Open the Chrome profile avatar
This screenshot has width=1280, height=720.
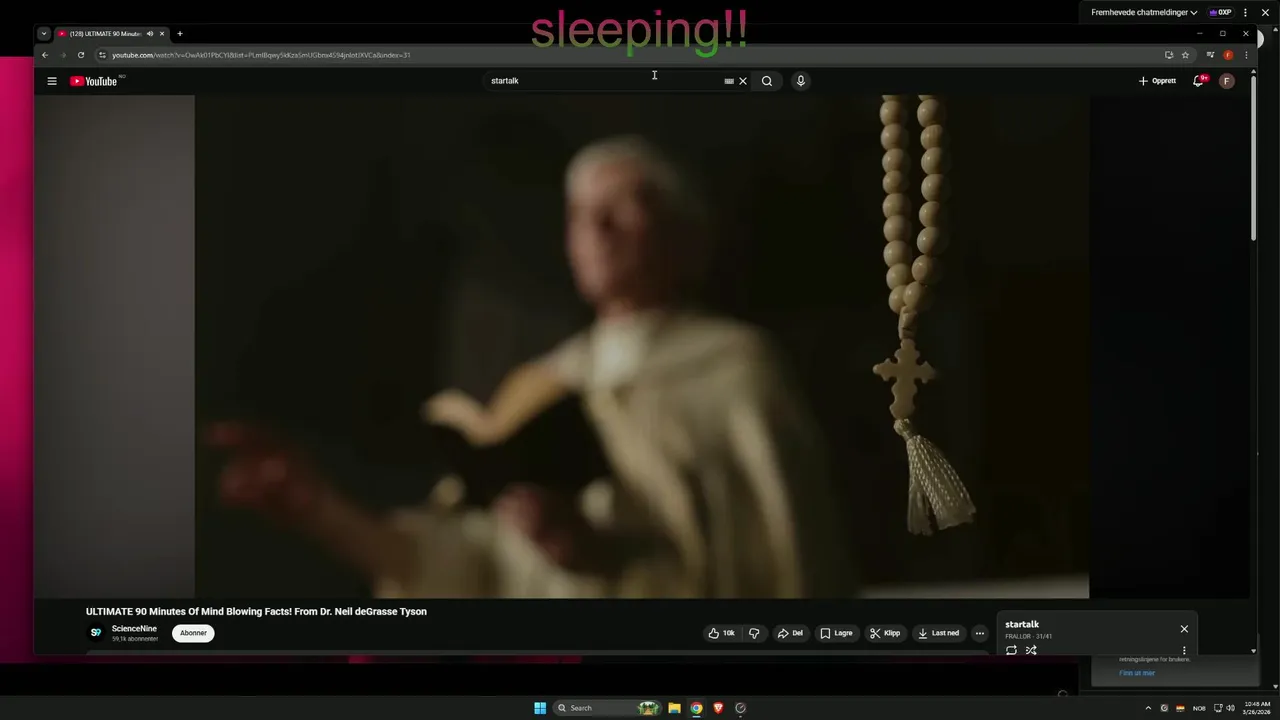click(1228, 55)
